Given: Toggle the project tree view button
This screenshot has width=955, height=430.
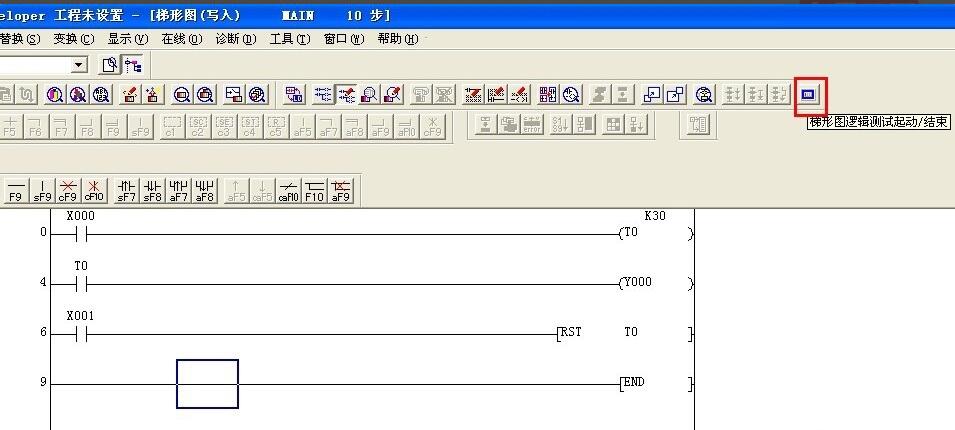Looking at the screenshot, I should (x=133, y=65).
